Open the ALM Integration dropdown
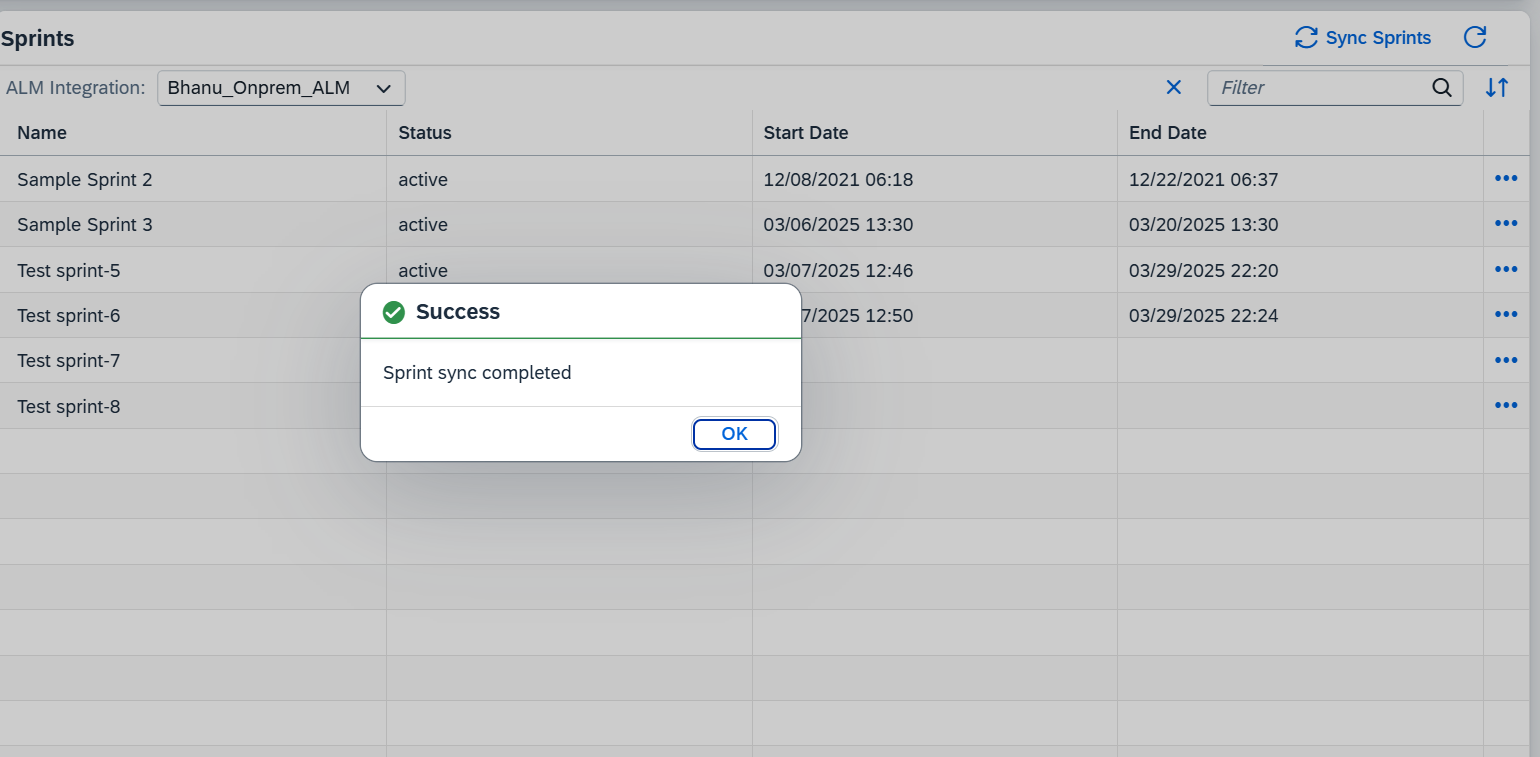1540x757 pixels. tap(281, 88)
